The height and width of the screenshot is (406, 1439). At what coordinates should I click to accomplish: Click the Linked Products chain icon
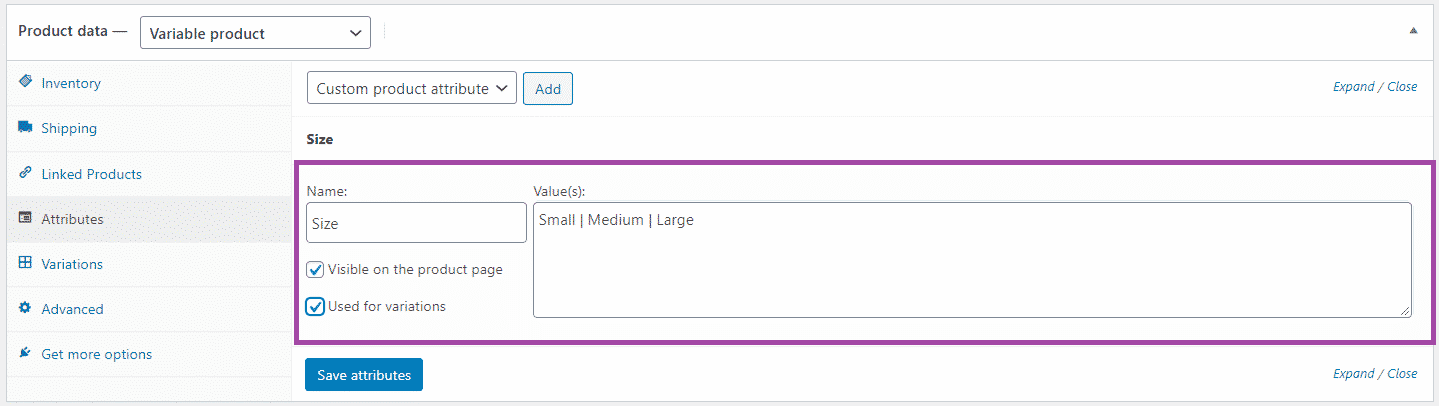25,173
